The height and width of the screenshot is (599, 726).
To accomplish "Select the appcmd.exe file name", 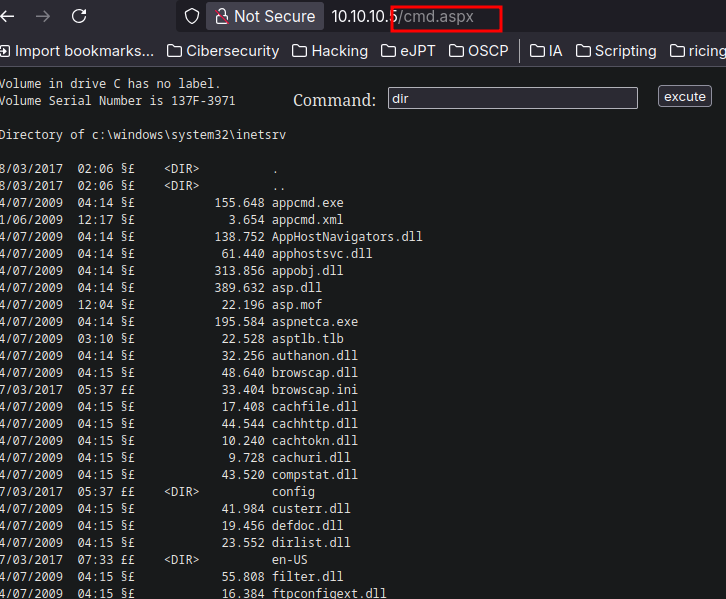I will [307, 203].
